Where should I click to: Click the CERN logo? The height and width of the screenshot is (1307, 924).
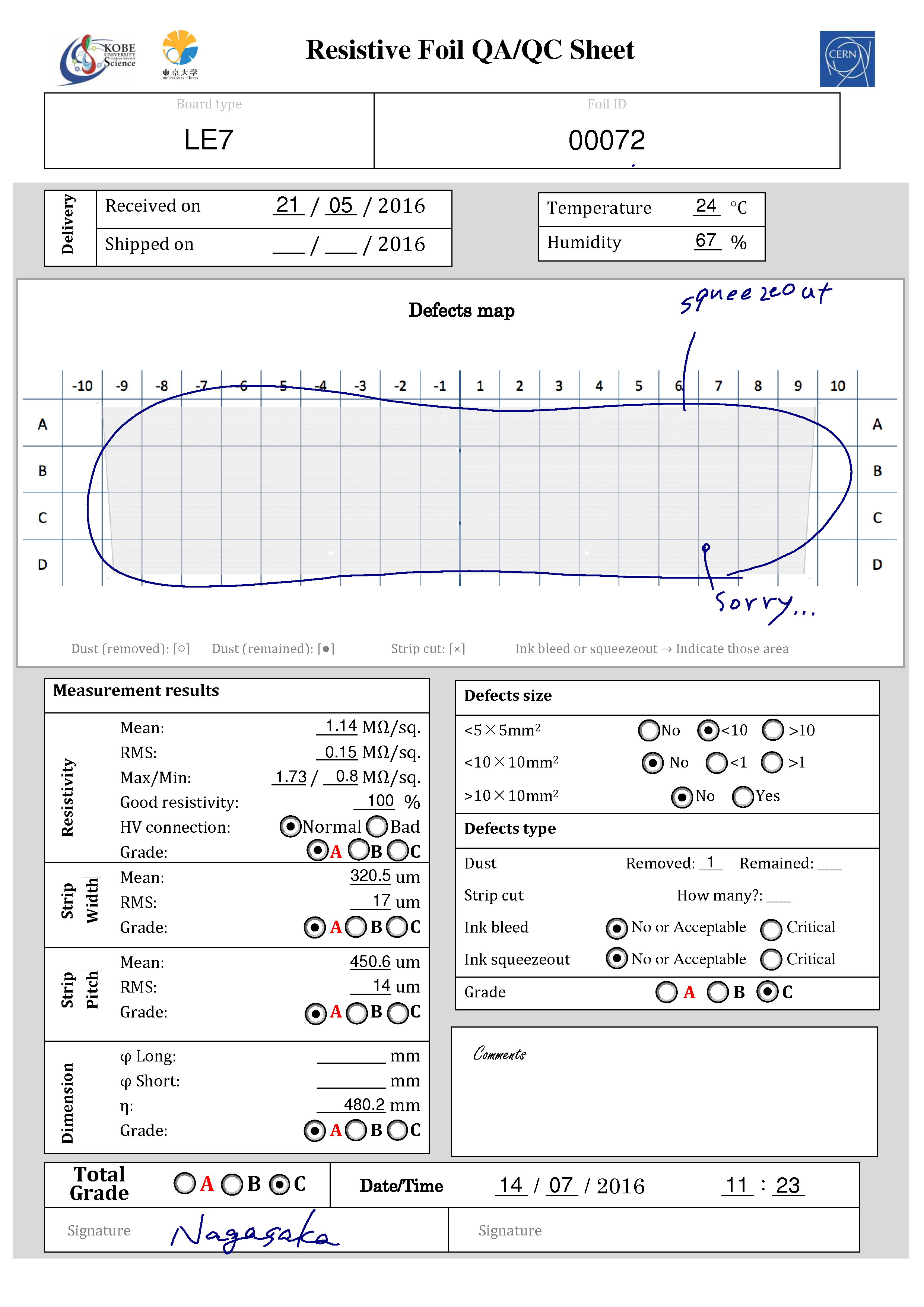point(847,58)
